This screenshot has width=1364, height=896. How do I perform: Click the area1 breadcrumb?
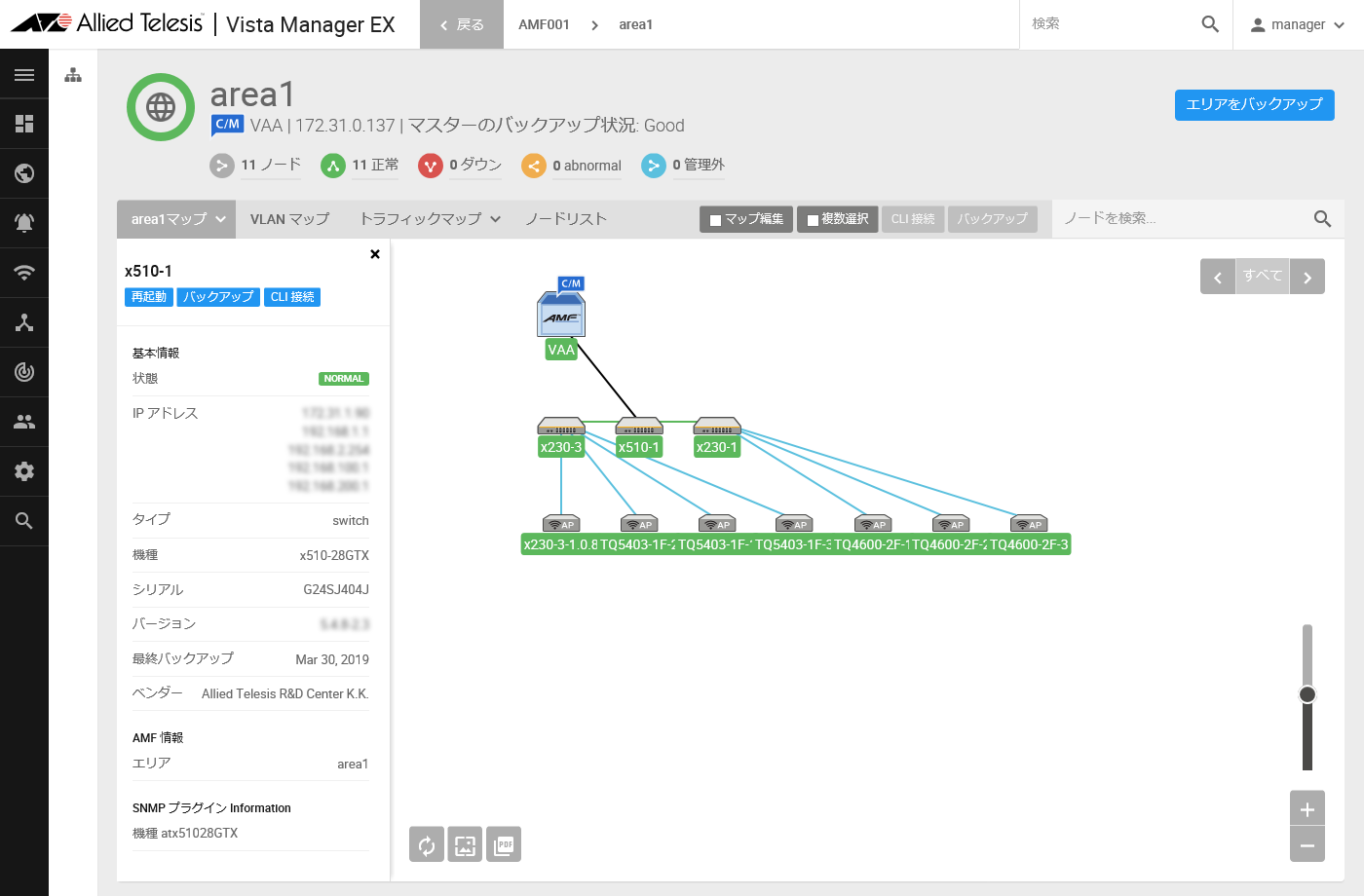(635, 24)
